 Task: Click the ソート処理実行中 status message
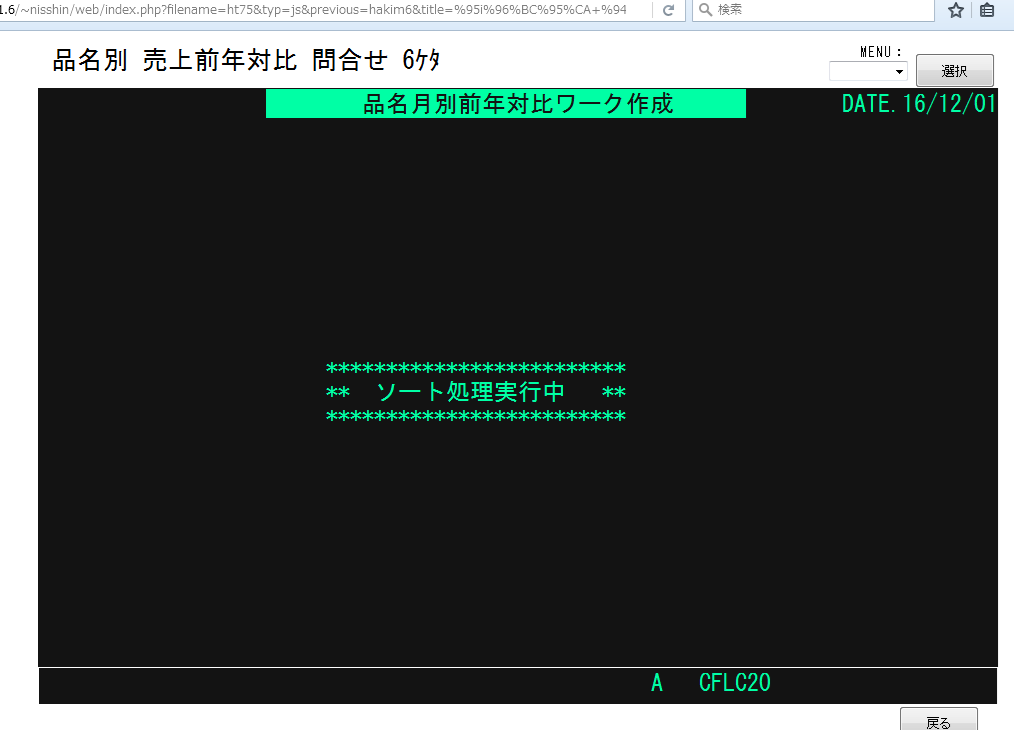coord(476,392)
